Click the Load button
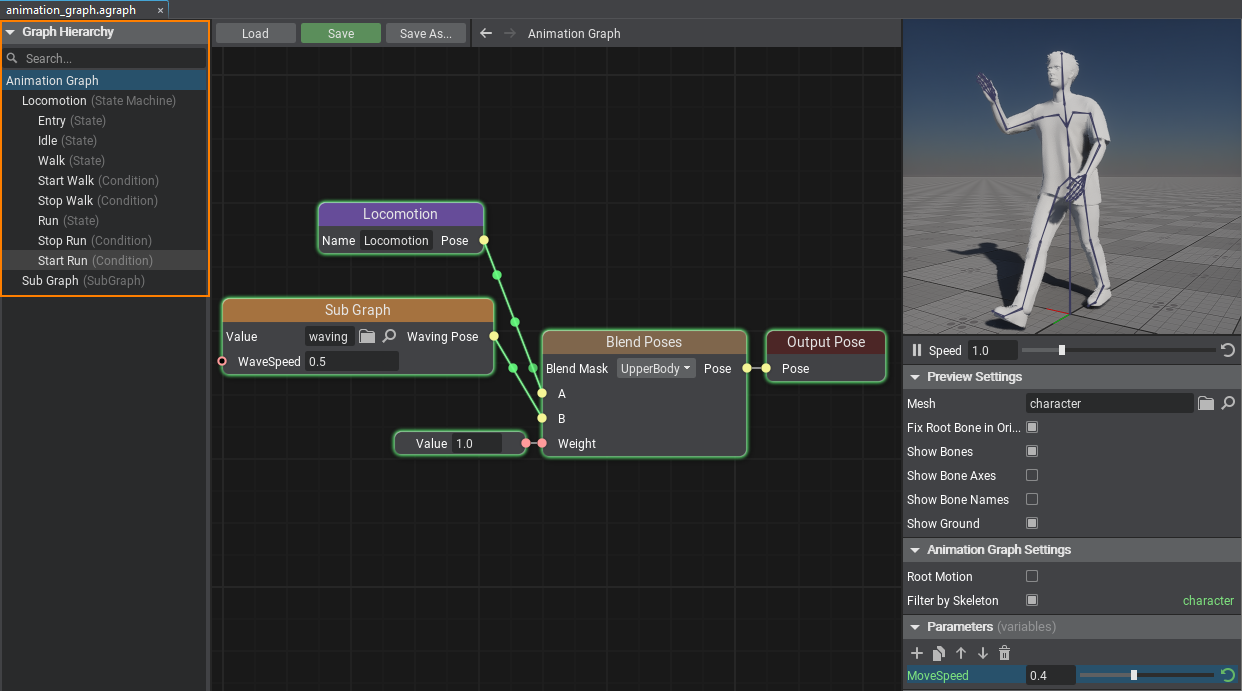Viewport: 1242px width, 691px height. 255,33
